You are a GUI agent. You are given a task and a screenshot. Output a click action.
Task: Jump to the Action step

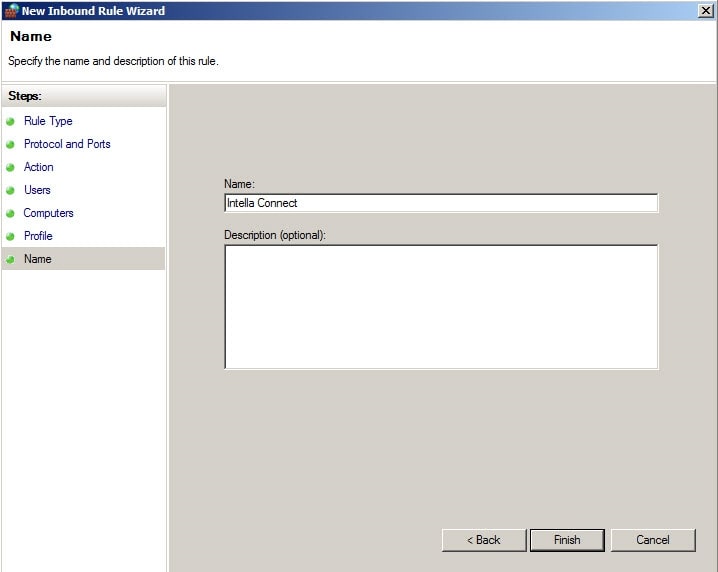point(39,167)
